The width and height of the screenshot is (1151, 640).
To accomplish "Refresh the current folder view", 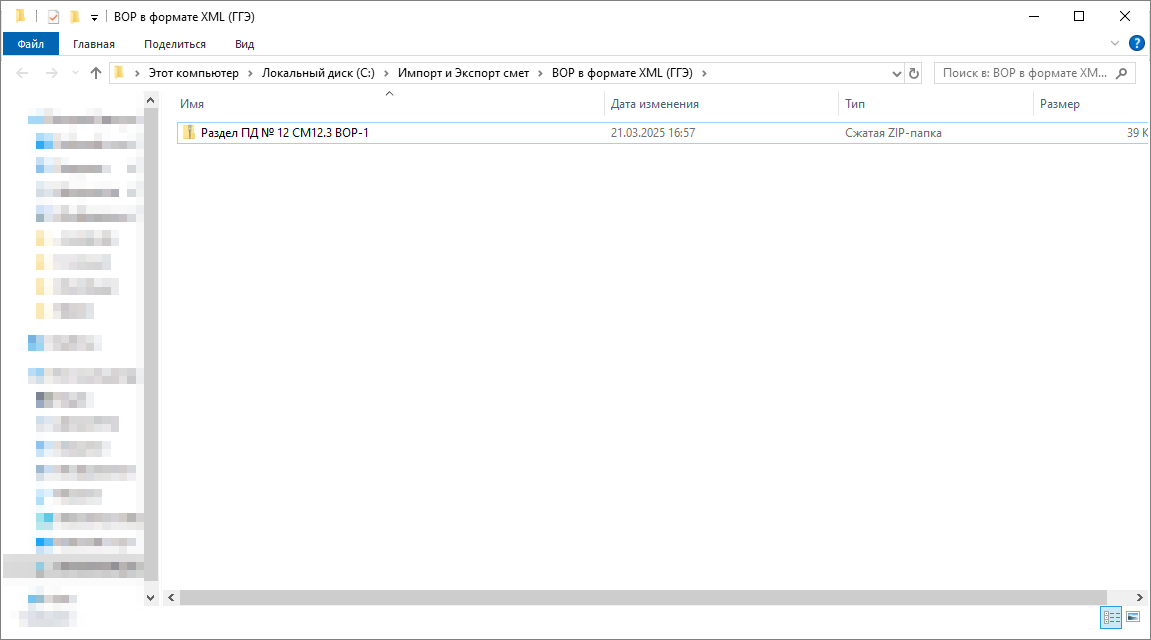I will pyautogui.click(x=913, y=73).
